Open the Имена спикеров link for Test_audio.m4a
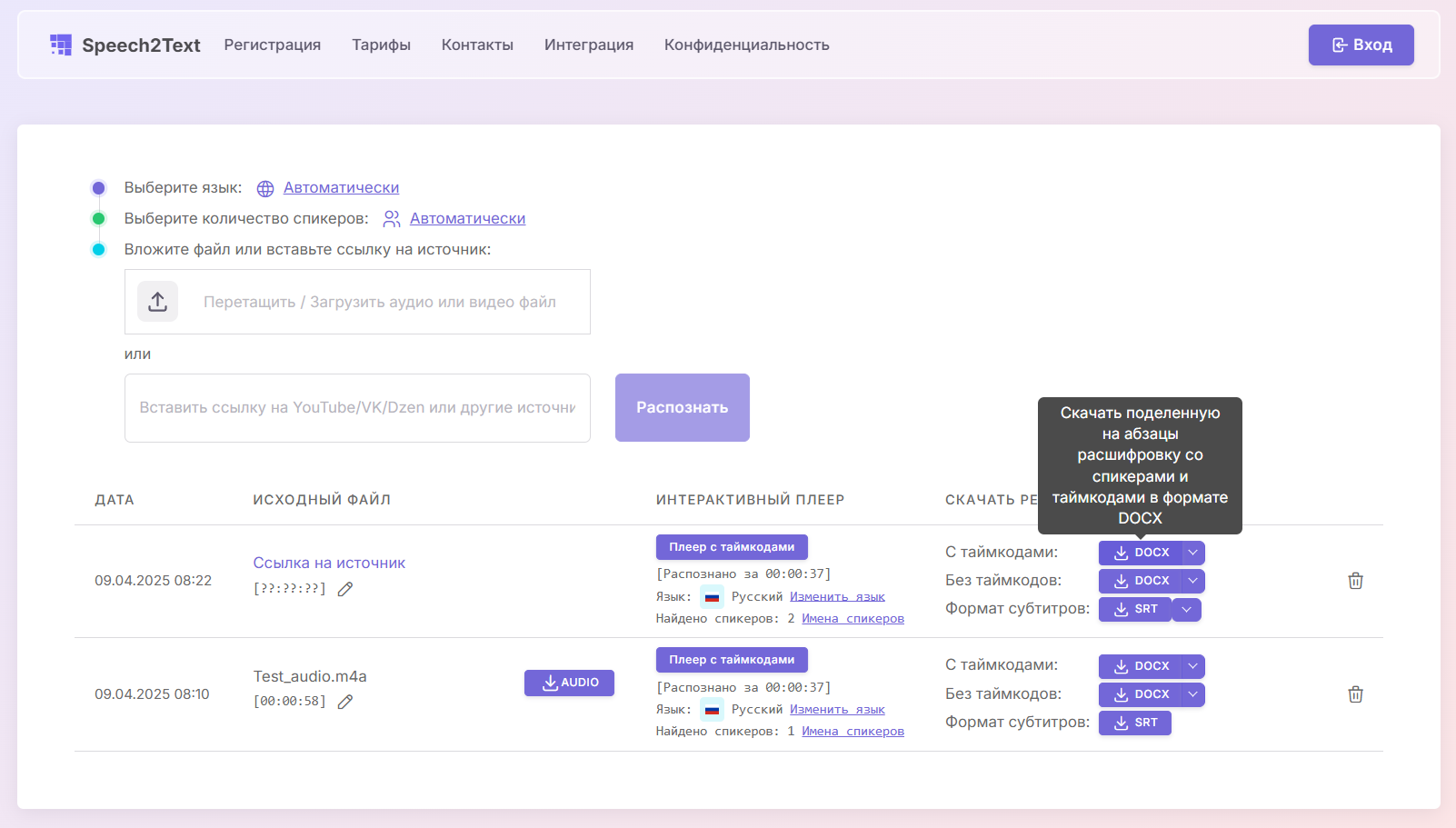The width and height of the screenshot is (1456, 828). pos(853,730)
